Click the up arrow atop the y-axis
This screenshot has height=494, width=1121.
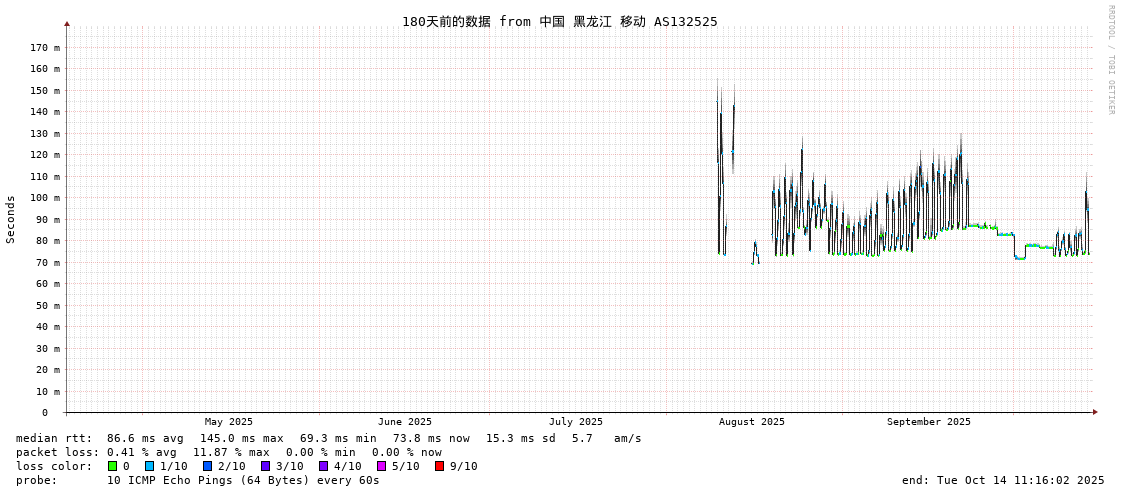click(67, 23)
